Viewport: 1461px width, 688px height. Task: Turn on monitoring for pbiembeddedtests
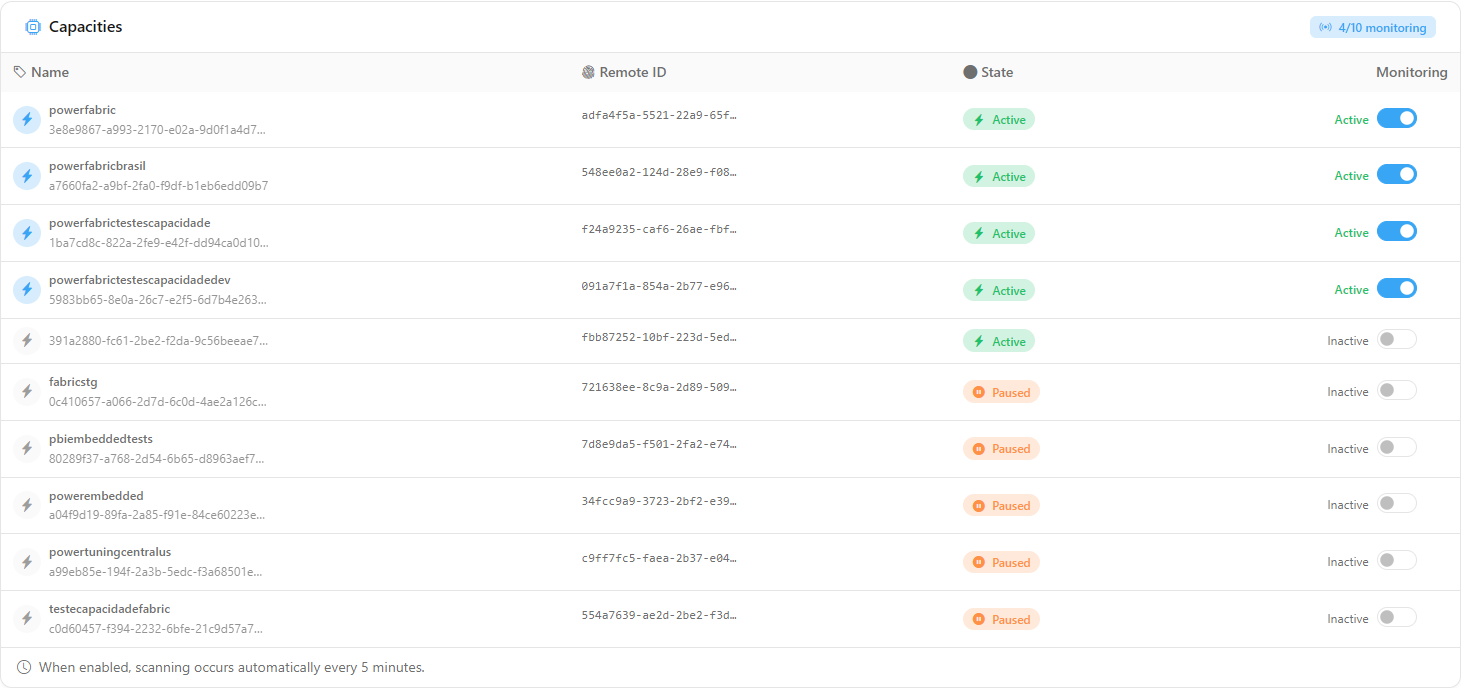click(x=1397, y=447)
